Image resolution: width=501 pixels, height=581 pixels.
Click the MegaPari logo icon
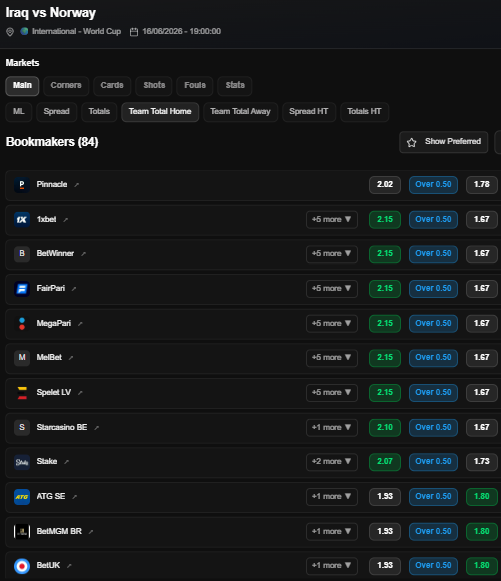click(x=22, y=323)
